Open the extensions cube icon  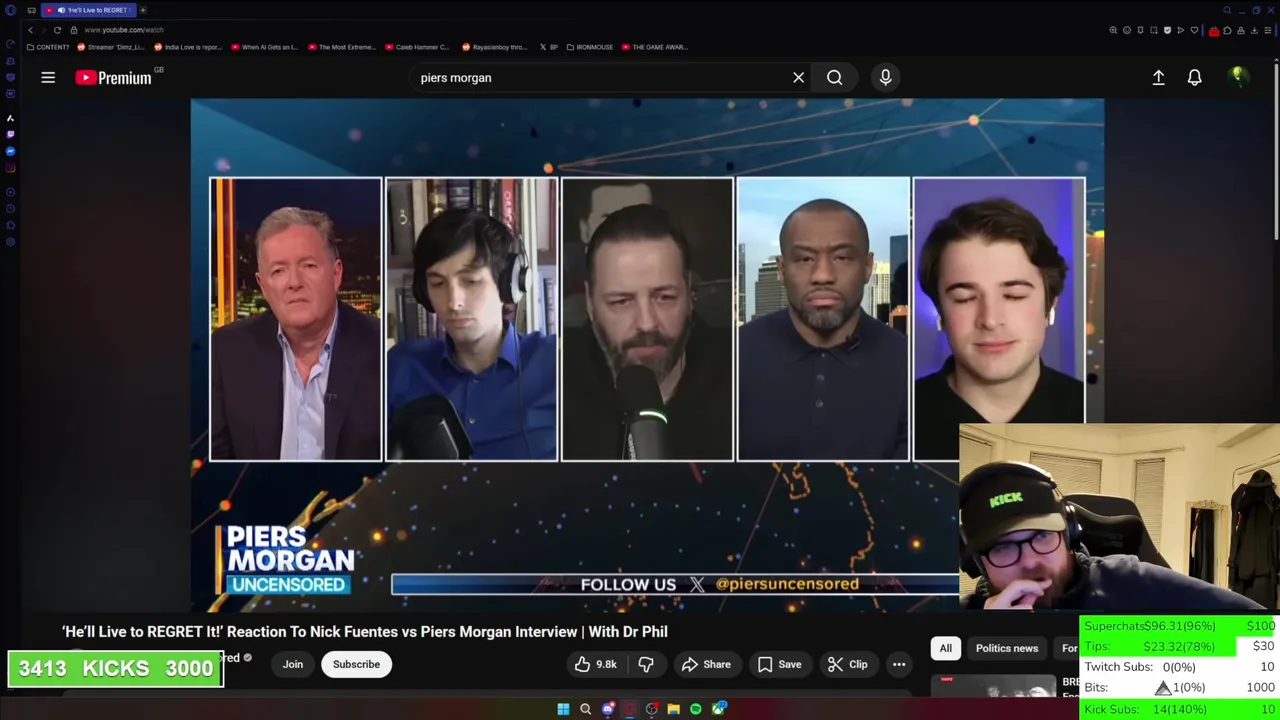point(1227,30)
